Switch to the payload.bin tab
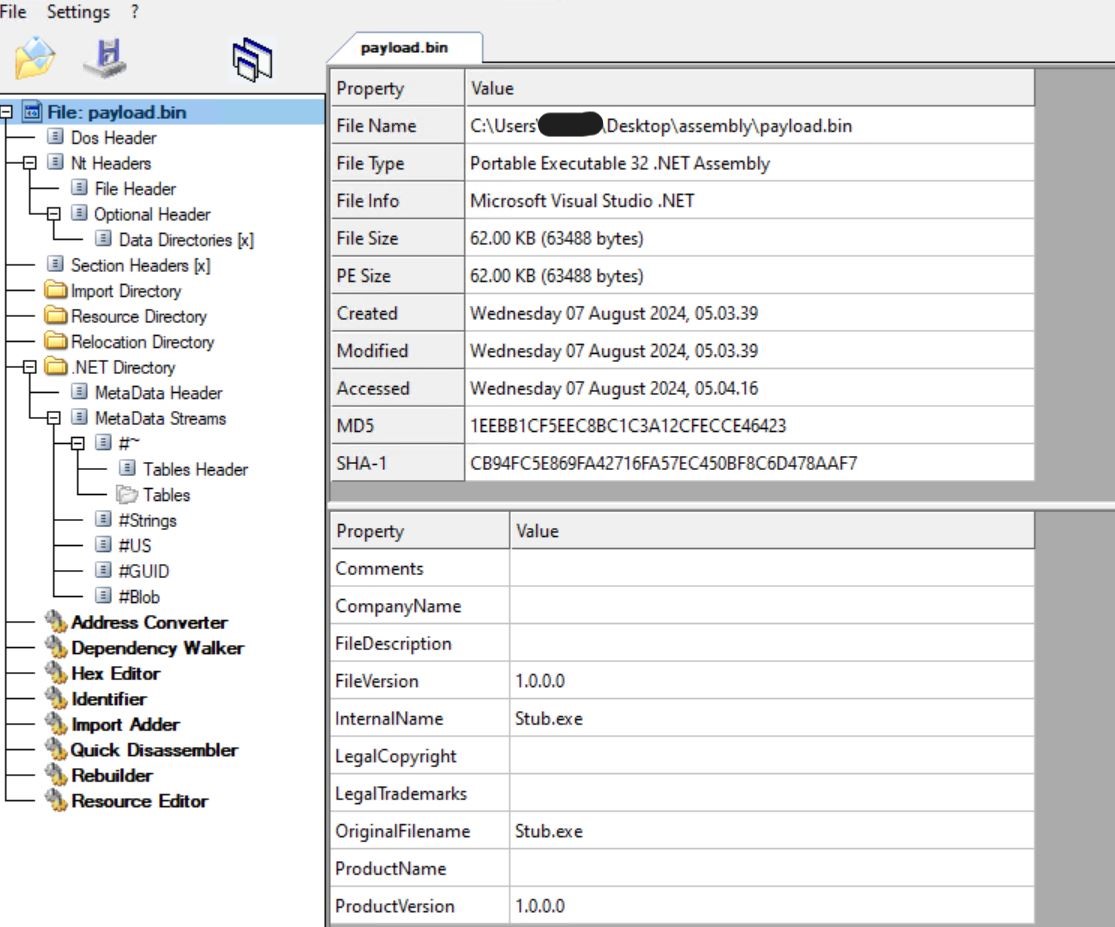The height and width of the screenshot is (927, 1115). coord(404,48)
